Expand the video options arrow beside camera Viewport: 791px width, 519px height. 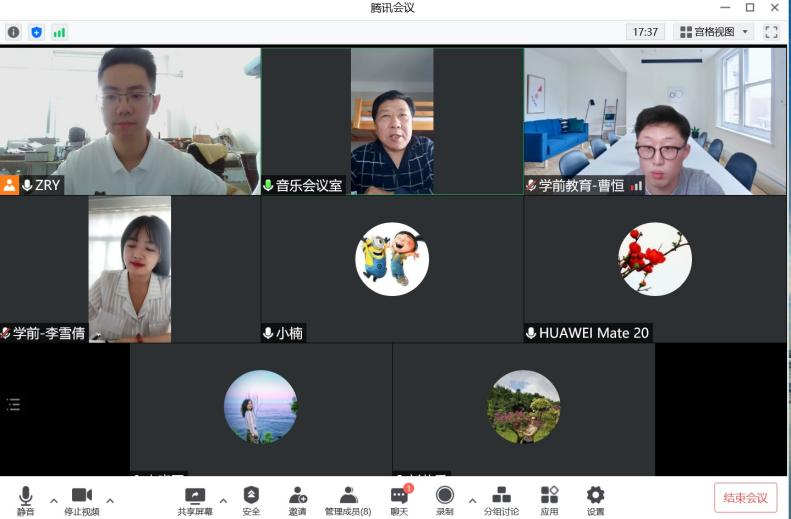point(110,501)
